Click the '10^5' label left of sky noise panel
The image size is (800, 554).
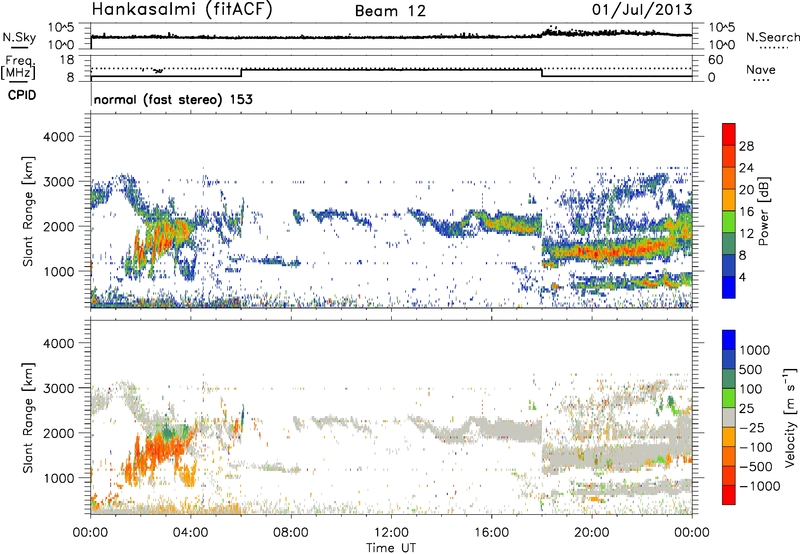[x=61, y=28]
